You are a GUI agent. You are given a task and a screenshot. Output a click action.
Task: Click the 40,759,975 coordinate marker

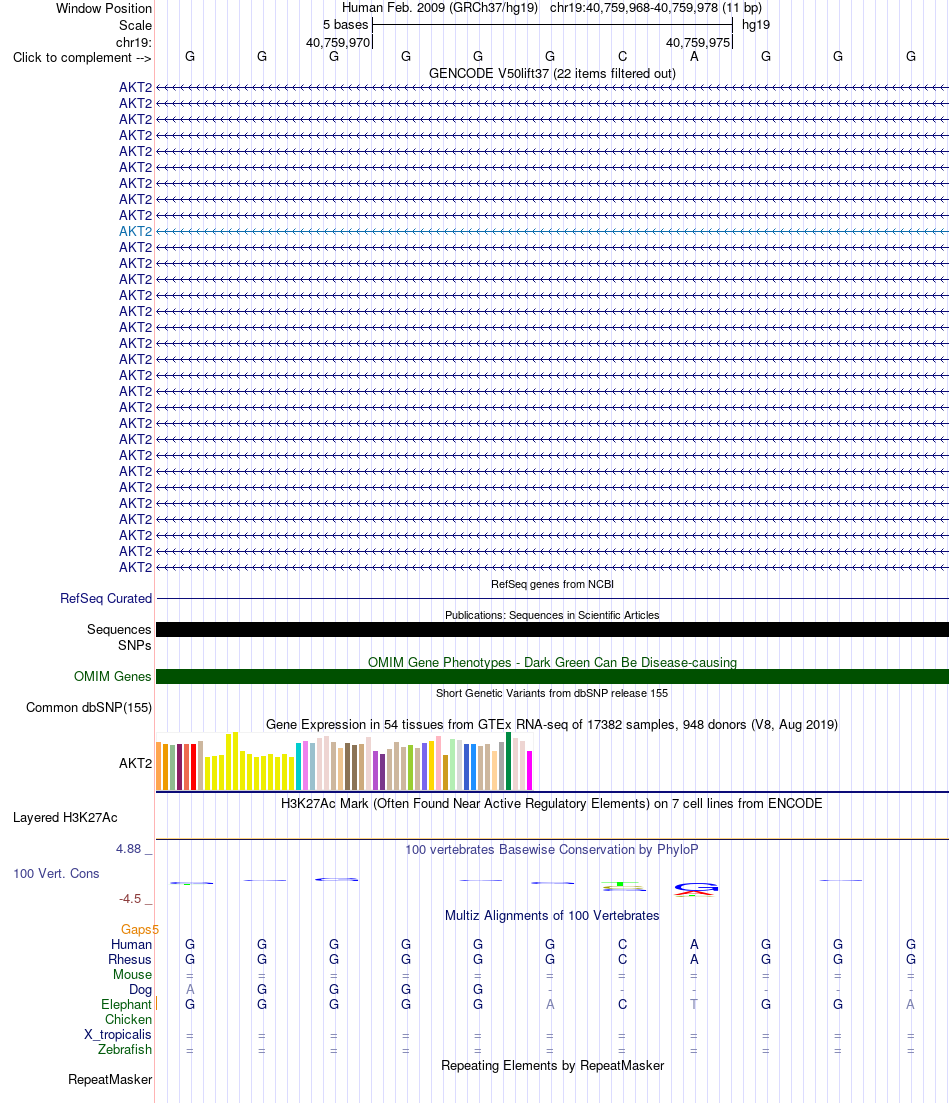point(698,43)
